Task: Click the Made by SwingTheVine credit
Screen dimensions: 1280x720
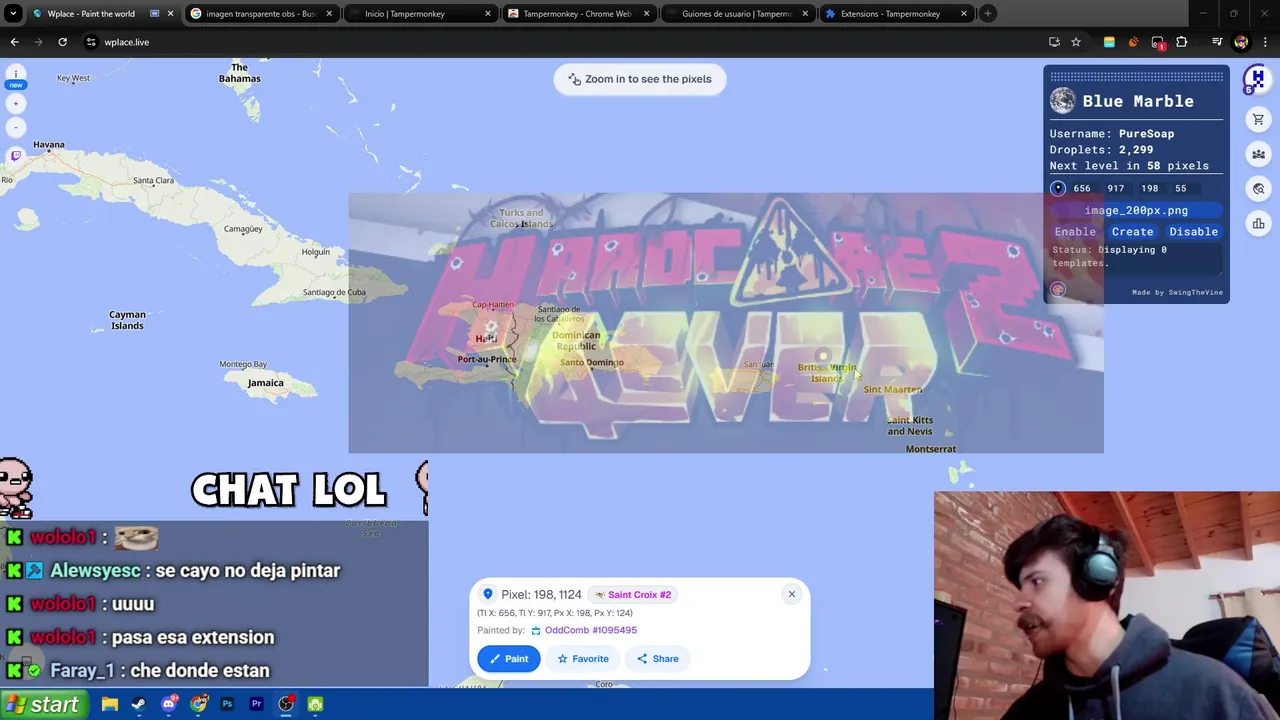Action: click(1177, 292)
